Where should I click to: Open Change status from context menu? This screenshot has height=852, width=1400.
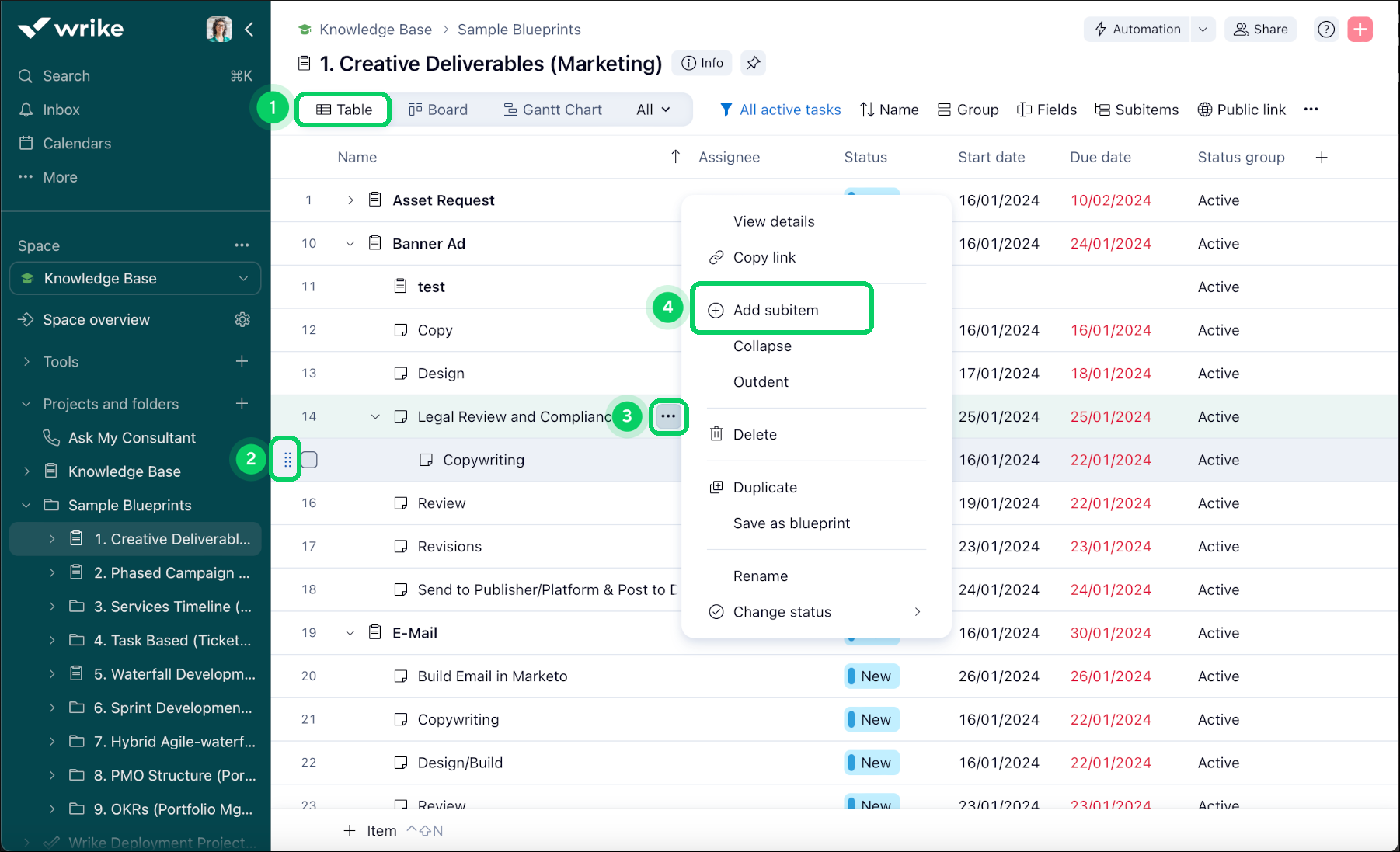[x=781, y=611]
